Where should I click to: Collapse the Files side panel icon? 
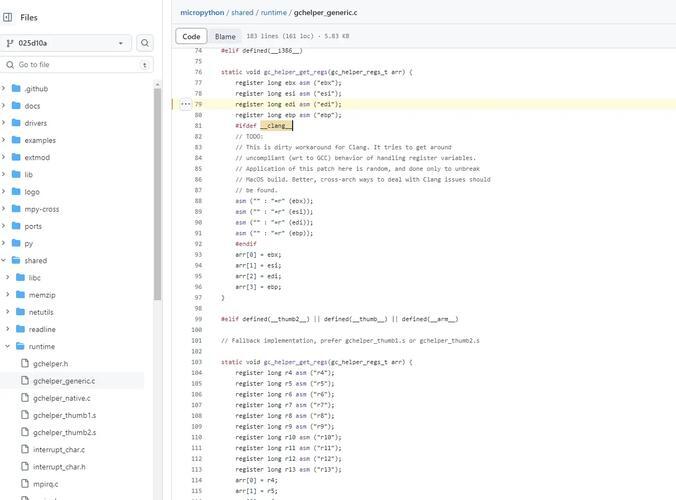(7, 17)
